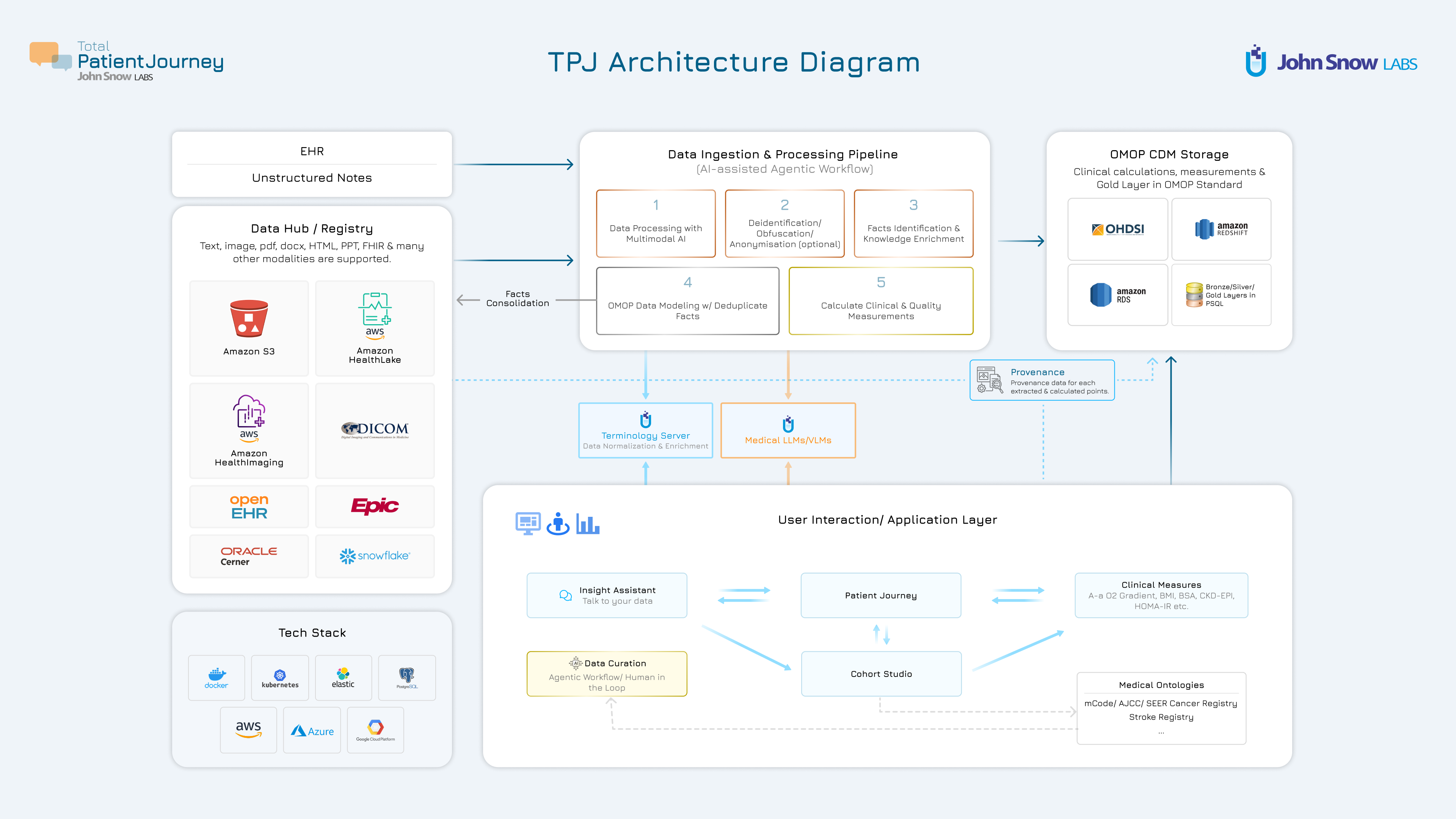Click step 3 Facts Identification box
Viewport: 1456px width, 819px height.
point(913,224)
